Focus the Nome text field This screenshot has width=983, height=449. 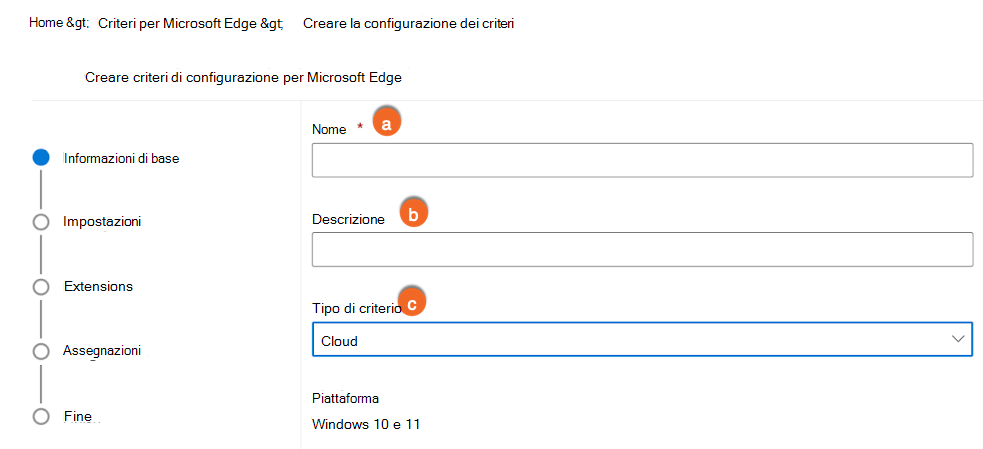642,160
